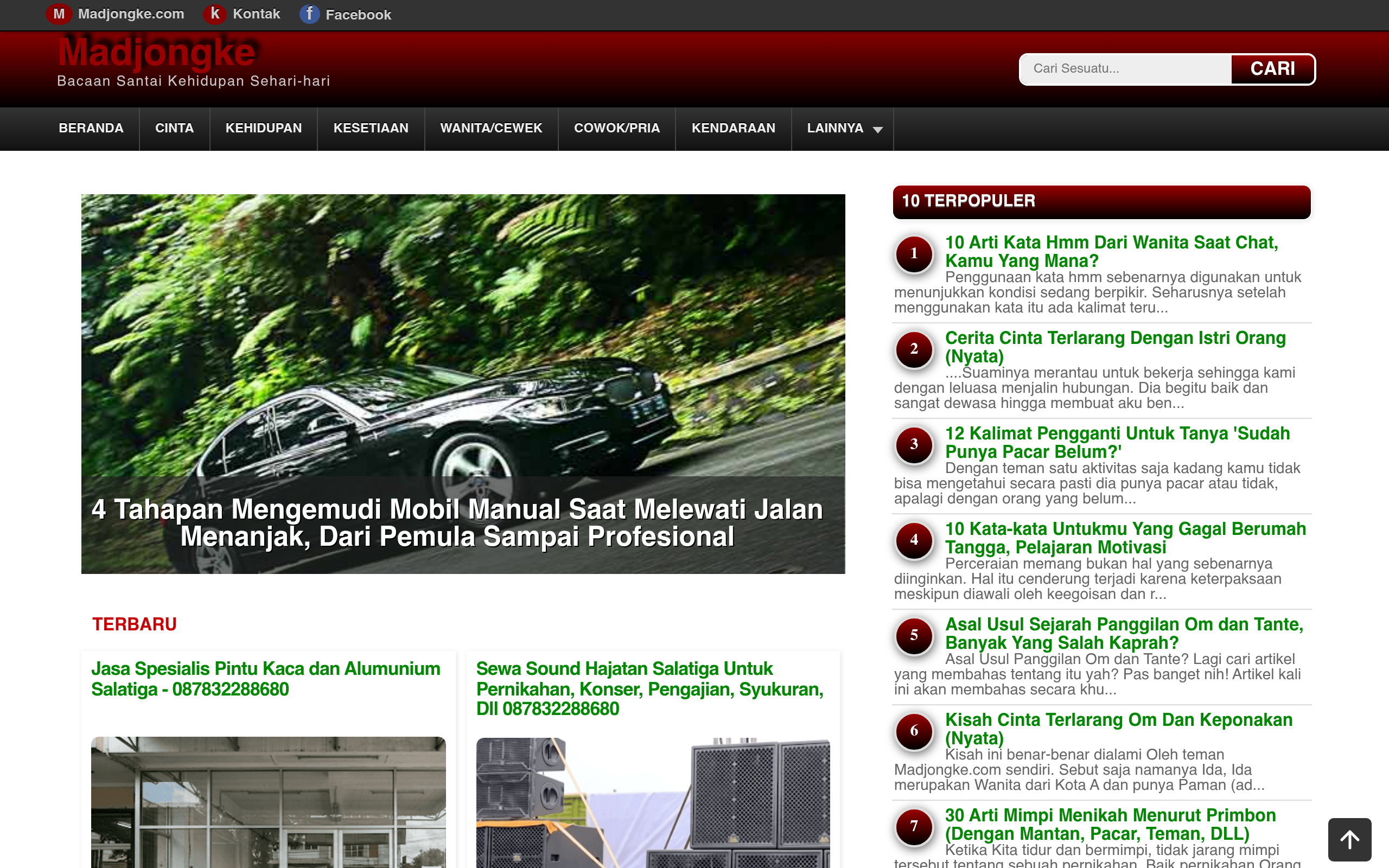Open the KEHIDUPAN category
The image size is (1389, 868).
264,129
